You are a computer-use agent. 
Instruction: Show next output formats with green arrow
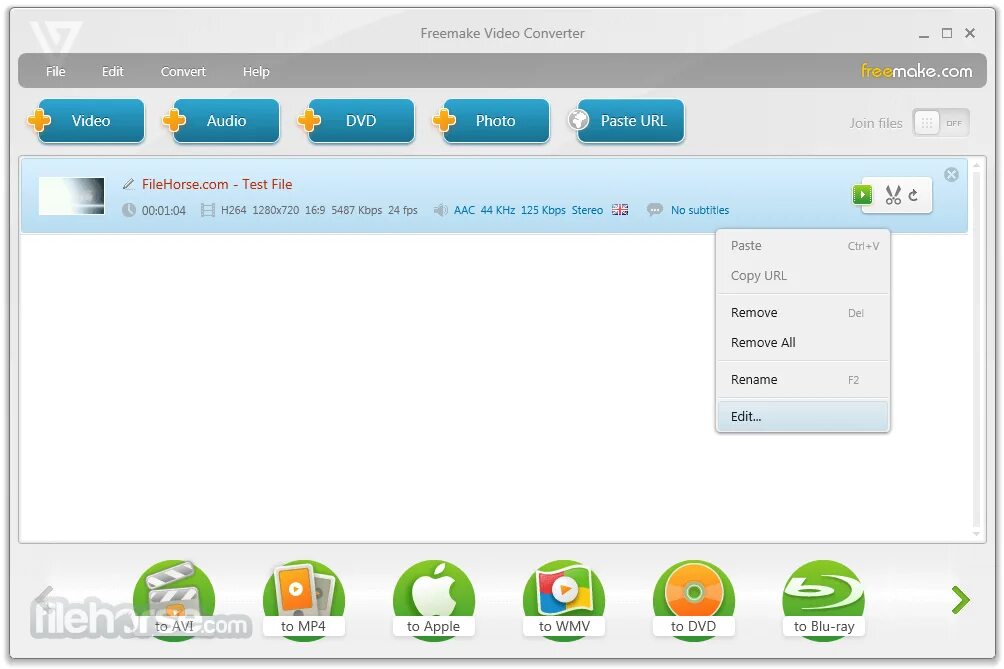[960, 600]
